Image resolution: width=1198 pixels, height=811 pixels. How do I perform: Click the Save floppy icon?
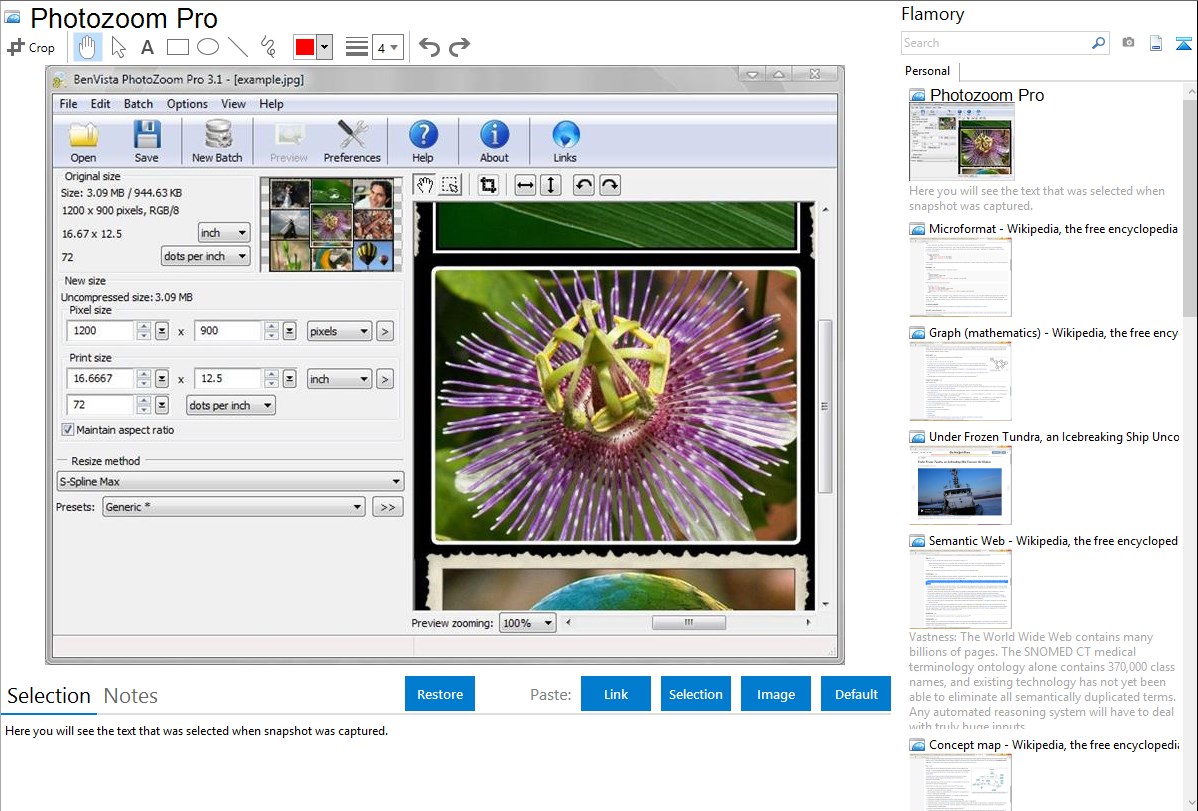[147, 141]
